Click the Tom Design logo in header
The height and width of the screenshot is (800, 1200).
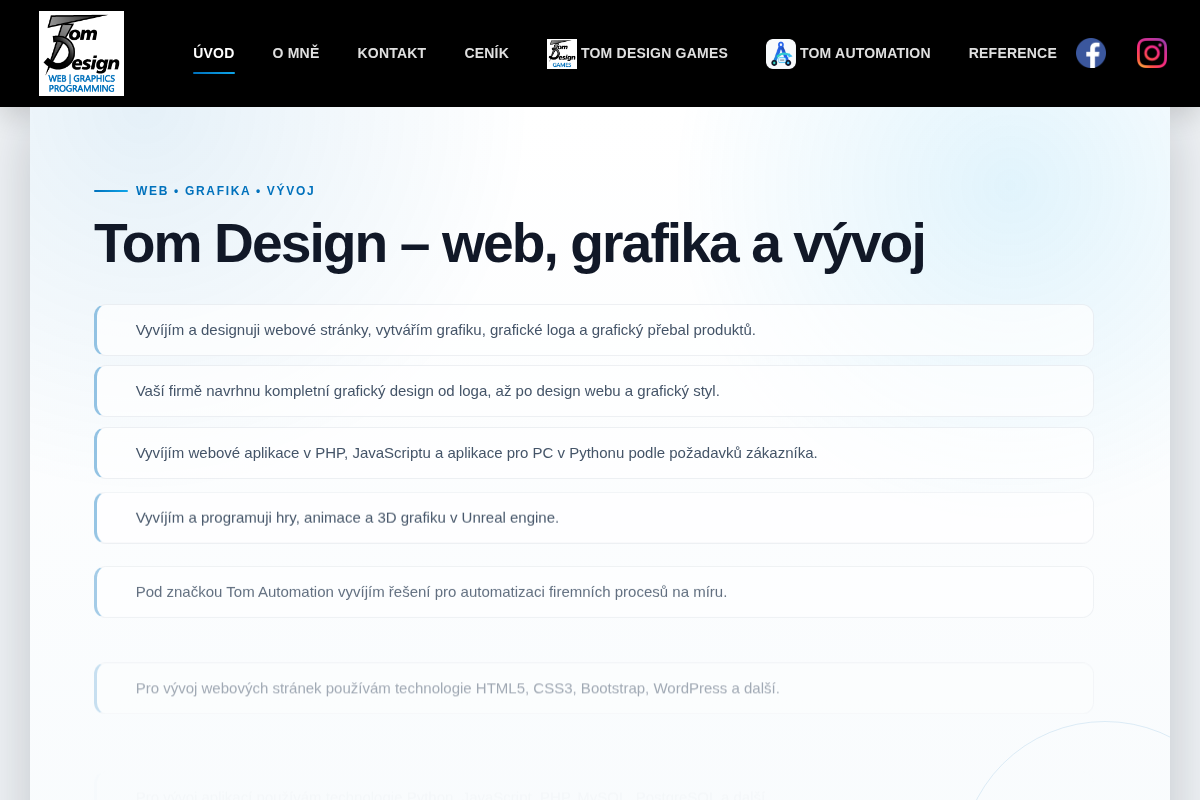pos(81,53)
